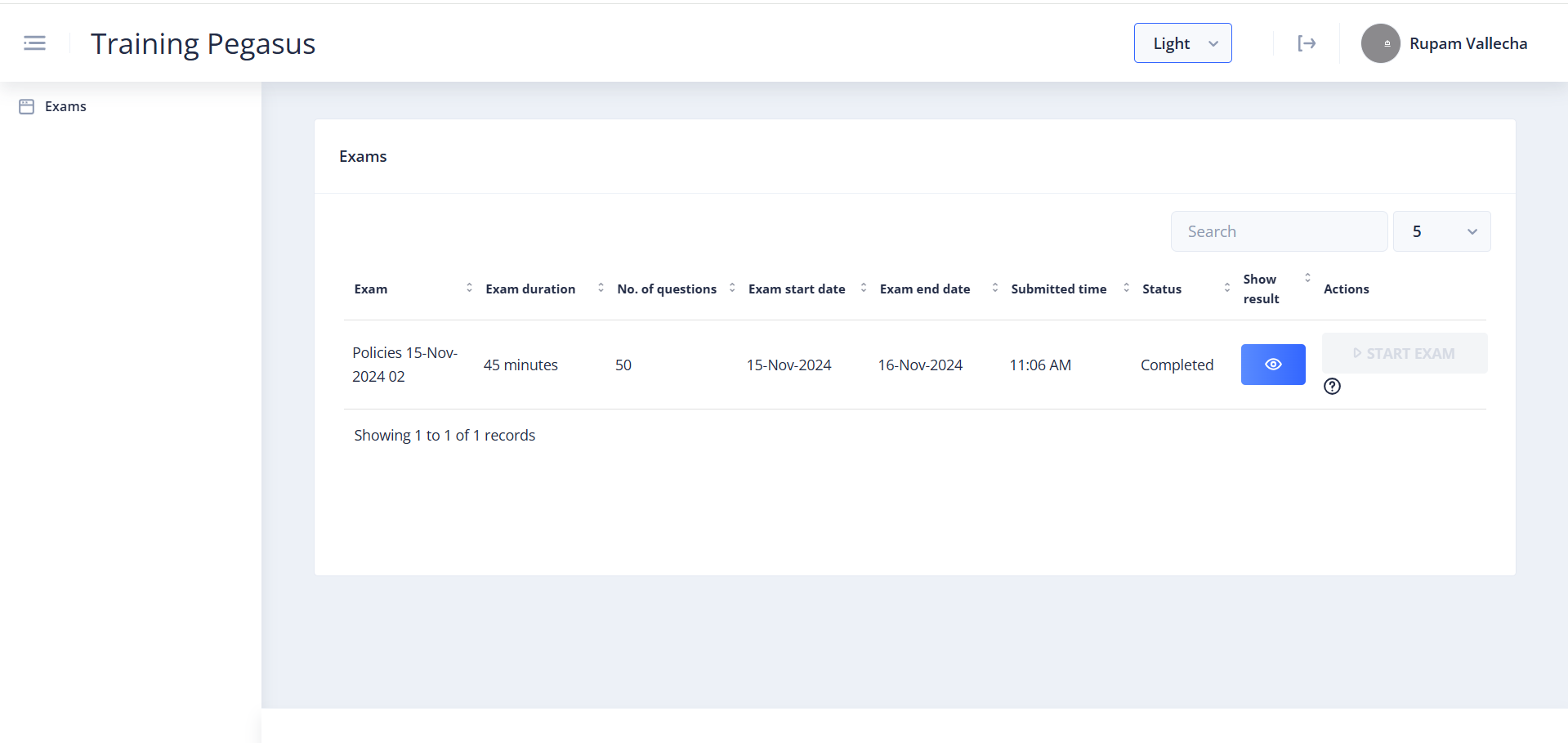Click the Exams calendar icon in sidebar
This screenshot has height=743, width=1568.
click(x=26, y=106)
